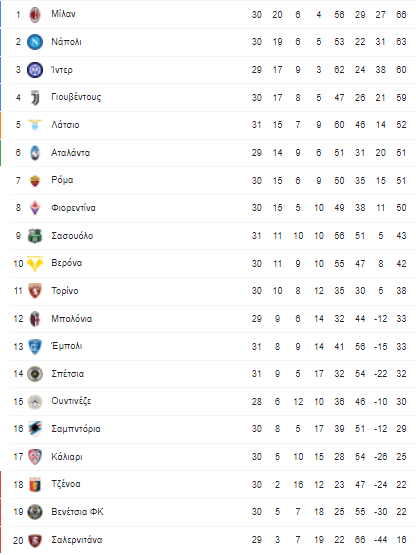Image resolution: width=416 pixels, height=555 pixels.
Task: Click the Ουντινέζε team name
Action: (x=71, y=401)
